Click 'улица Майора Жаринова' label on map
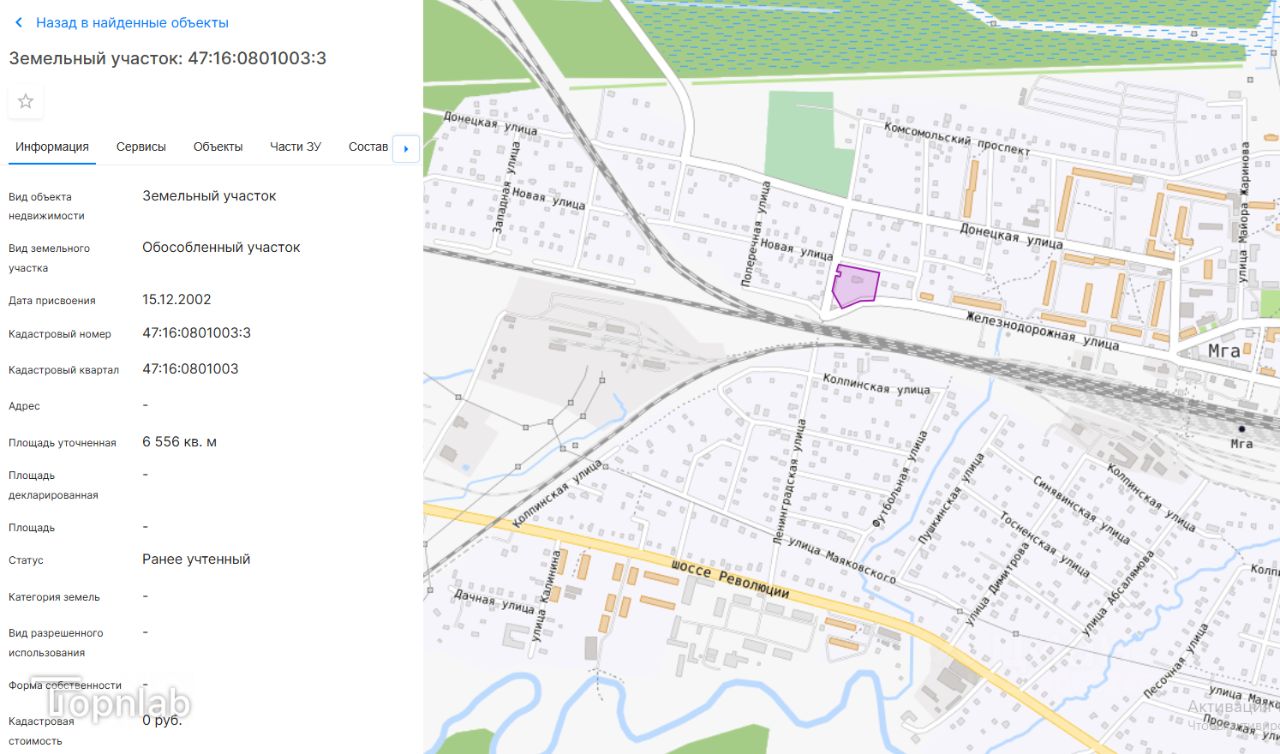1280x754 pixels. pos(1245,212)
